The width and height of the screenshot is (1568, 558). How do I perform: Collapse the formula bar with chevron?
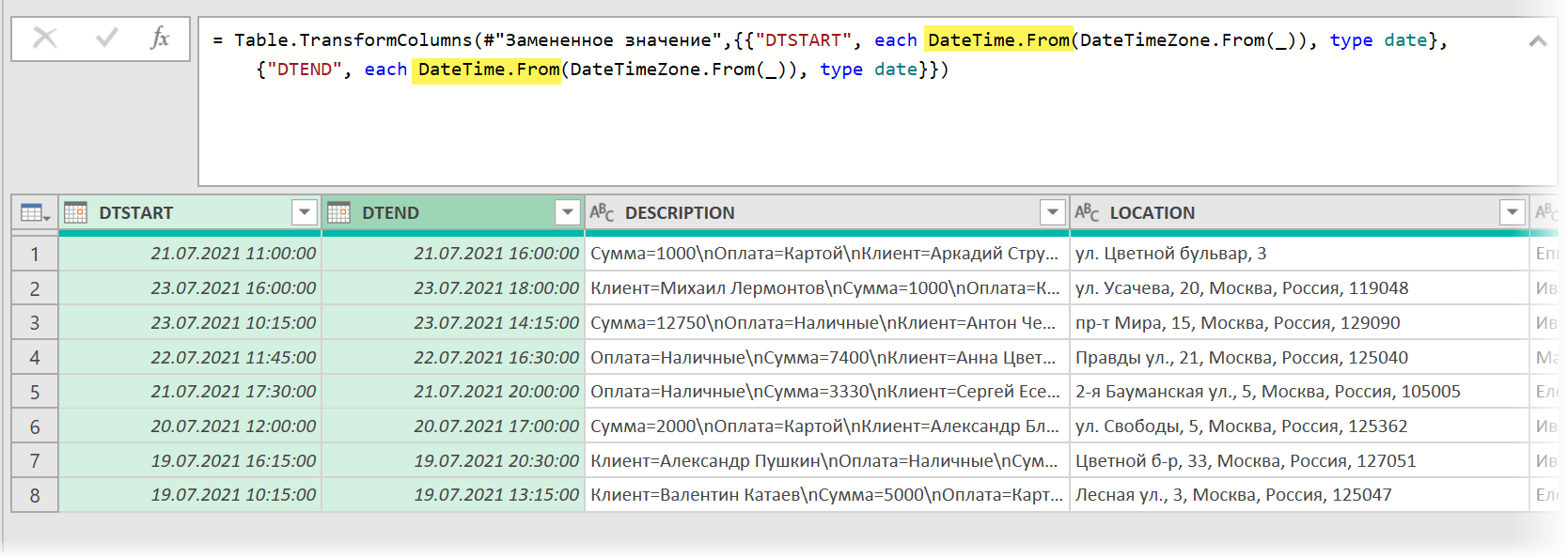pos(1538,41)
